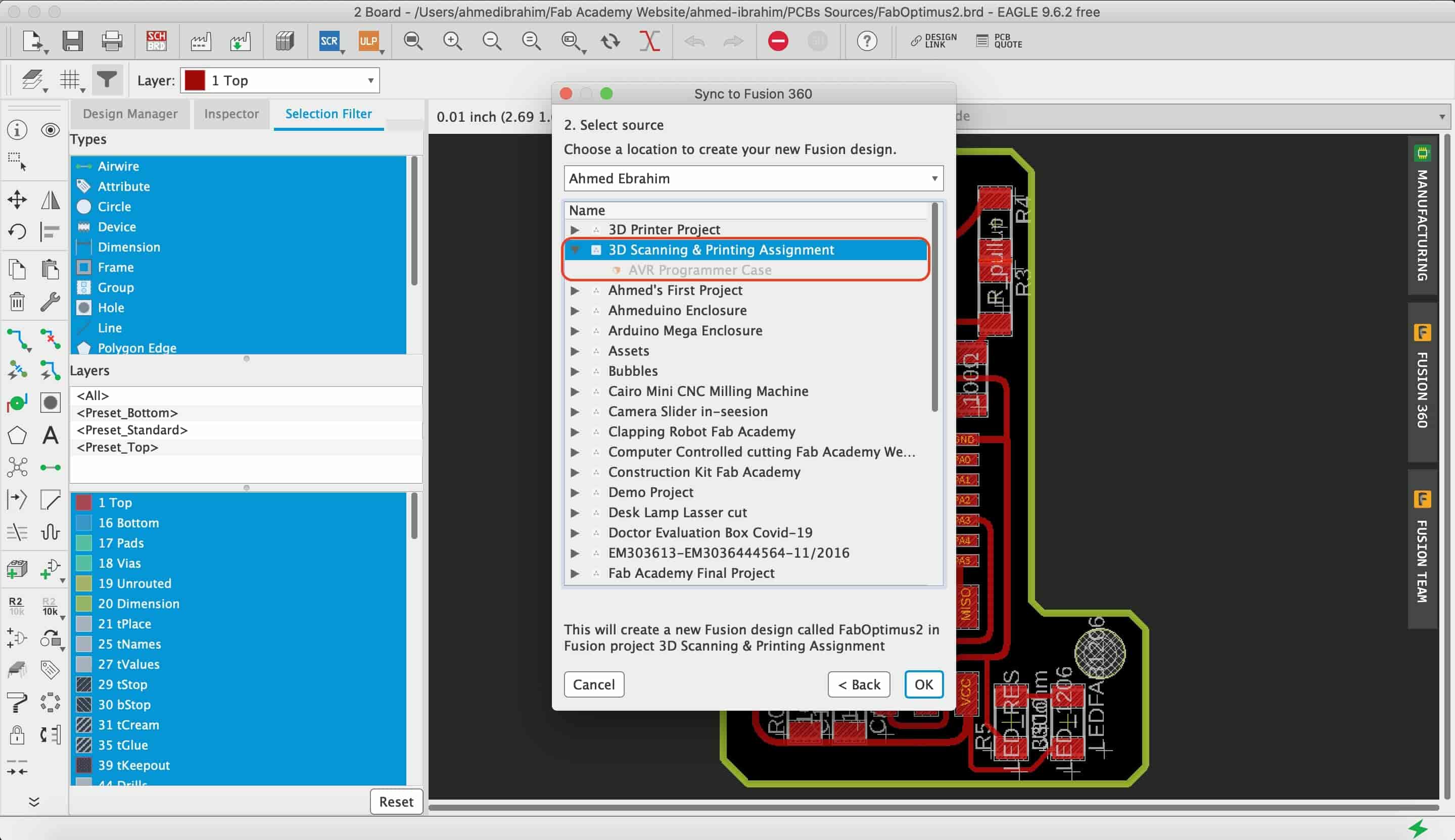Viewport: 1455px width, 840px height.
Task: Click the Design Link icon
Action: tap(934, 41)
